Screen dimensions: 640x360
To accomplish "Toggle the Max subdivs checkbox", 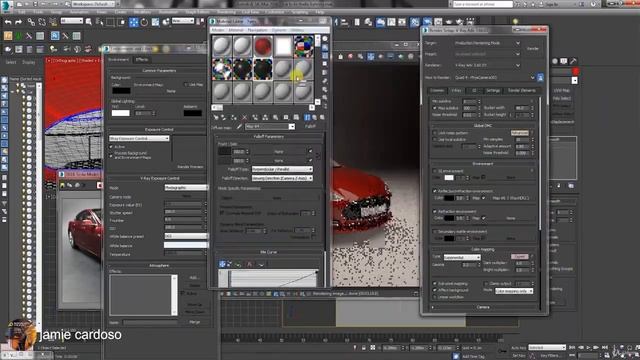I will 435,108.
